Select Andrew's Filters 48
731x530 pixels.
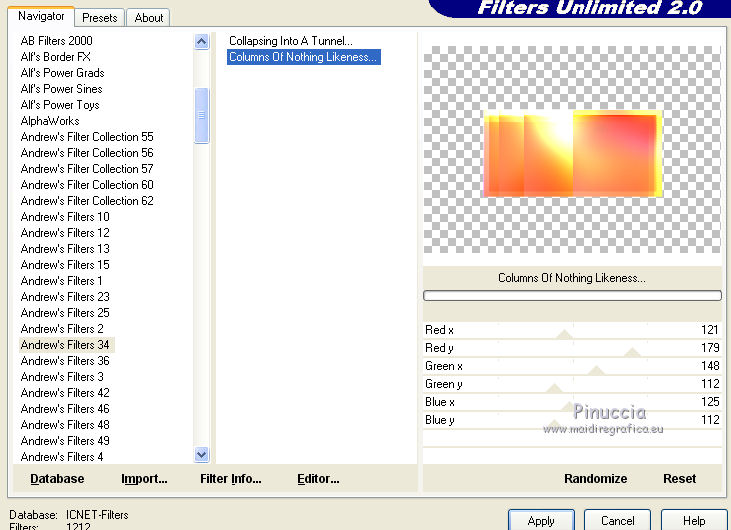(65, 425)
